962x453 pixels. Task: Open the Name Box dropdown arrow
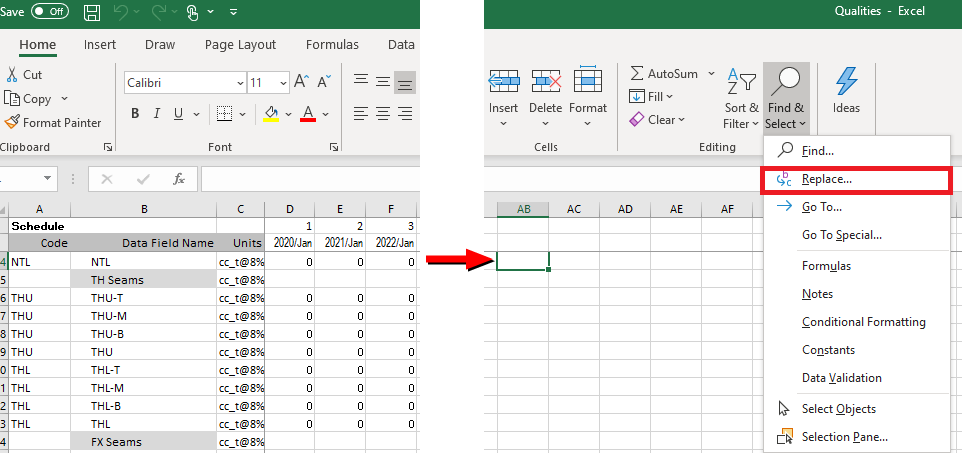coord(47,179)
